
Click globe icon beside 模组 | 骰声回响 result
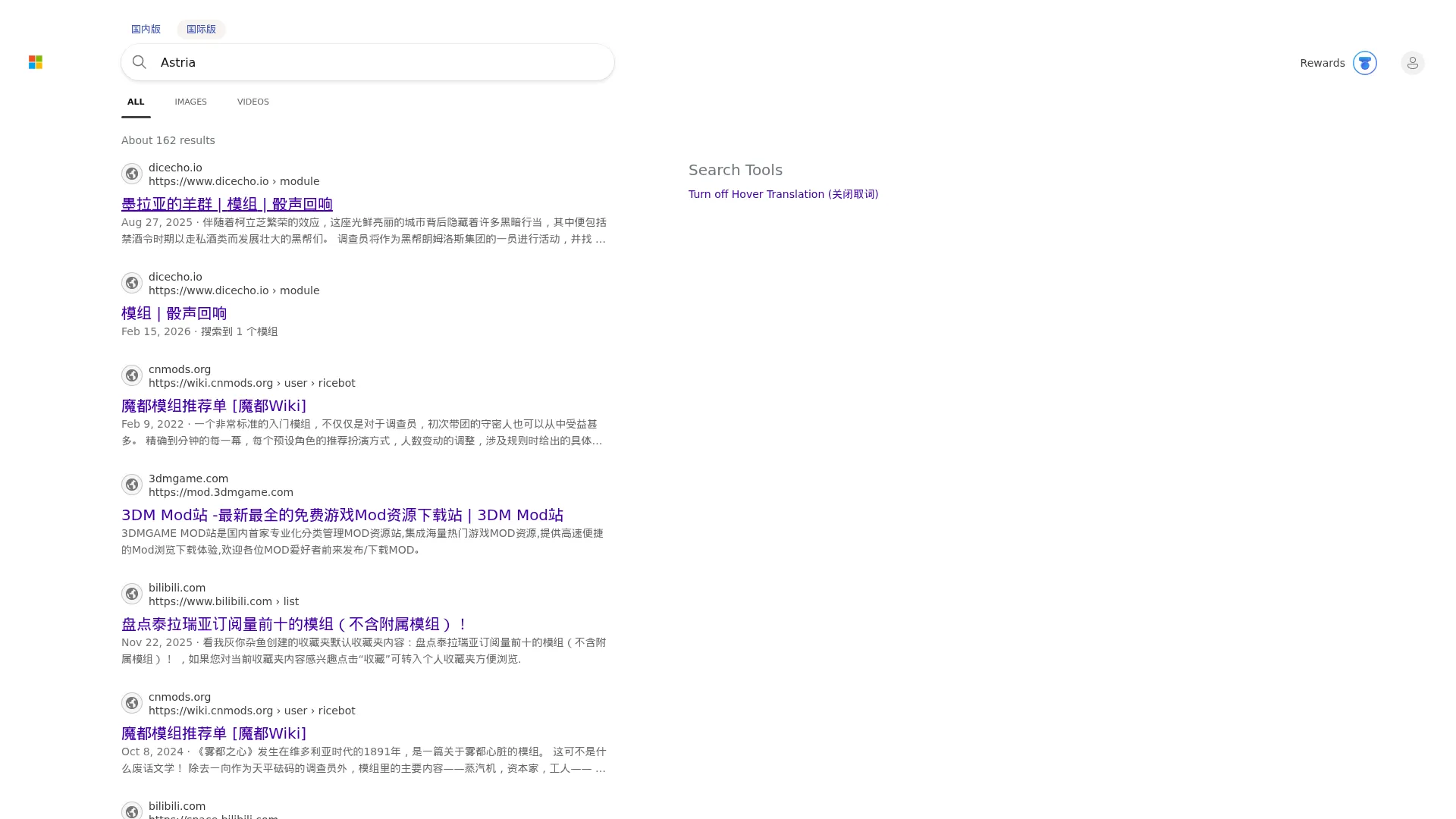point(132,283)
